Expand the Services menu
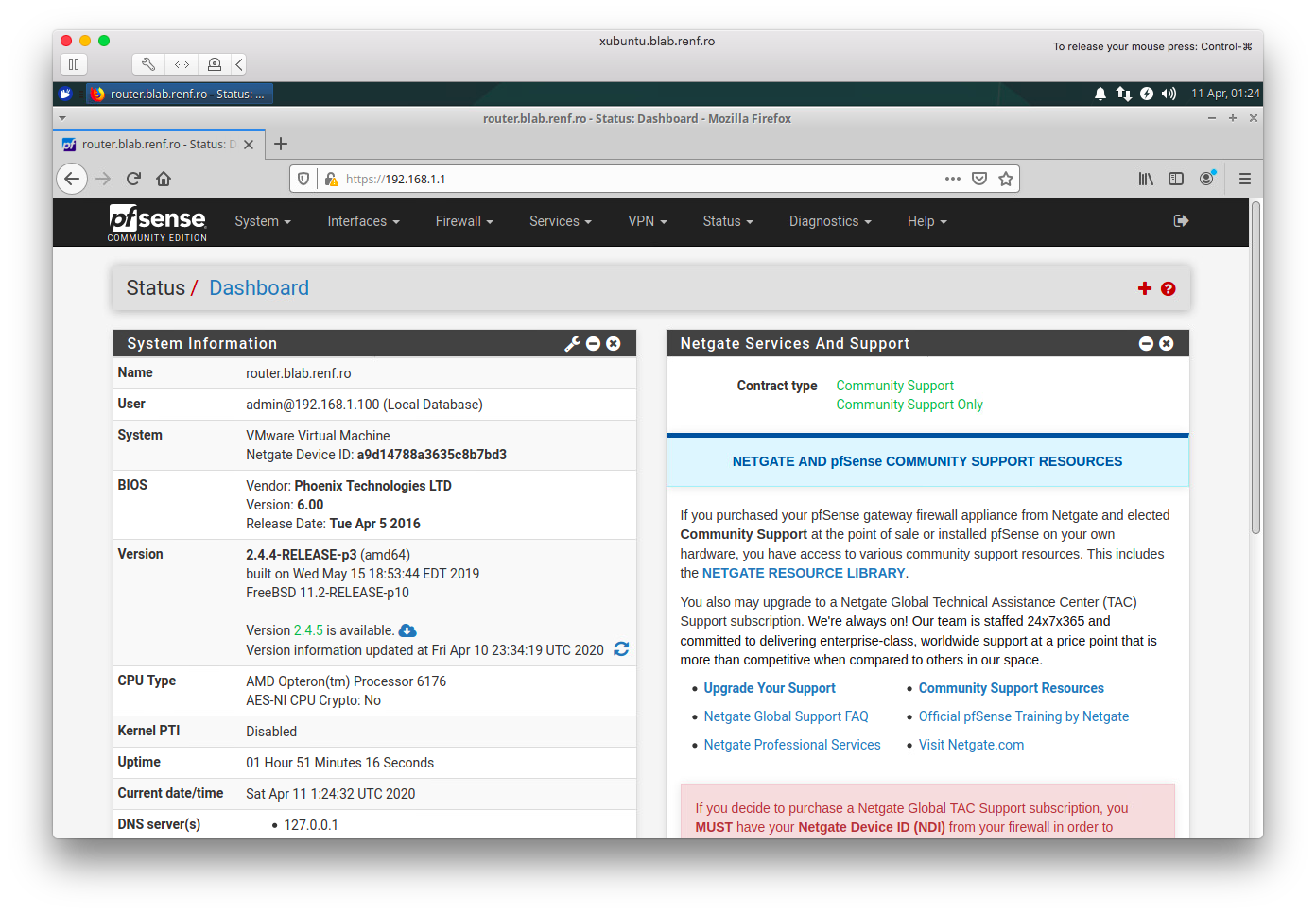This screenshot has width=1316, height=914. tap(561, 221)
